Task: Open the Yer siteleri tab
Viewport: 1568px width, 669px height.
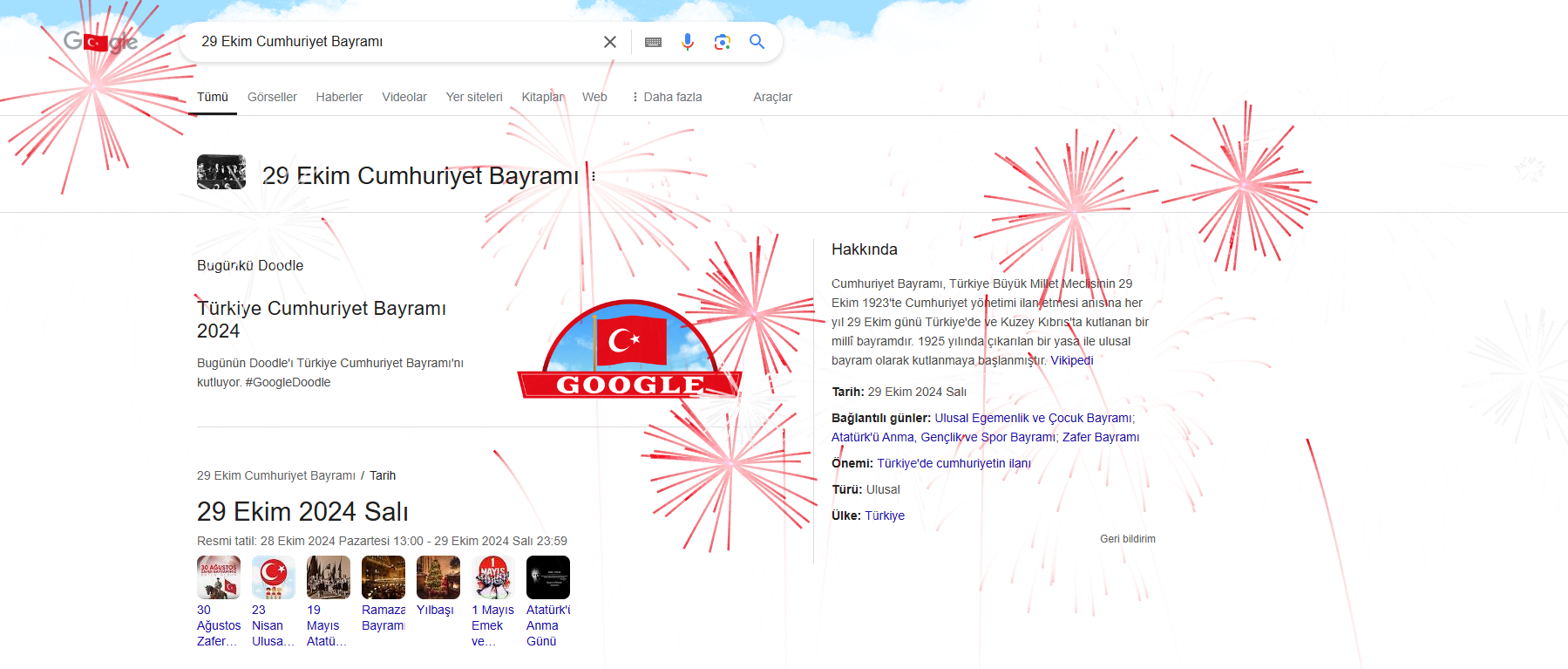Action: (x=474, y=97)
